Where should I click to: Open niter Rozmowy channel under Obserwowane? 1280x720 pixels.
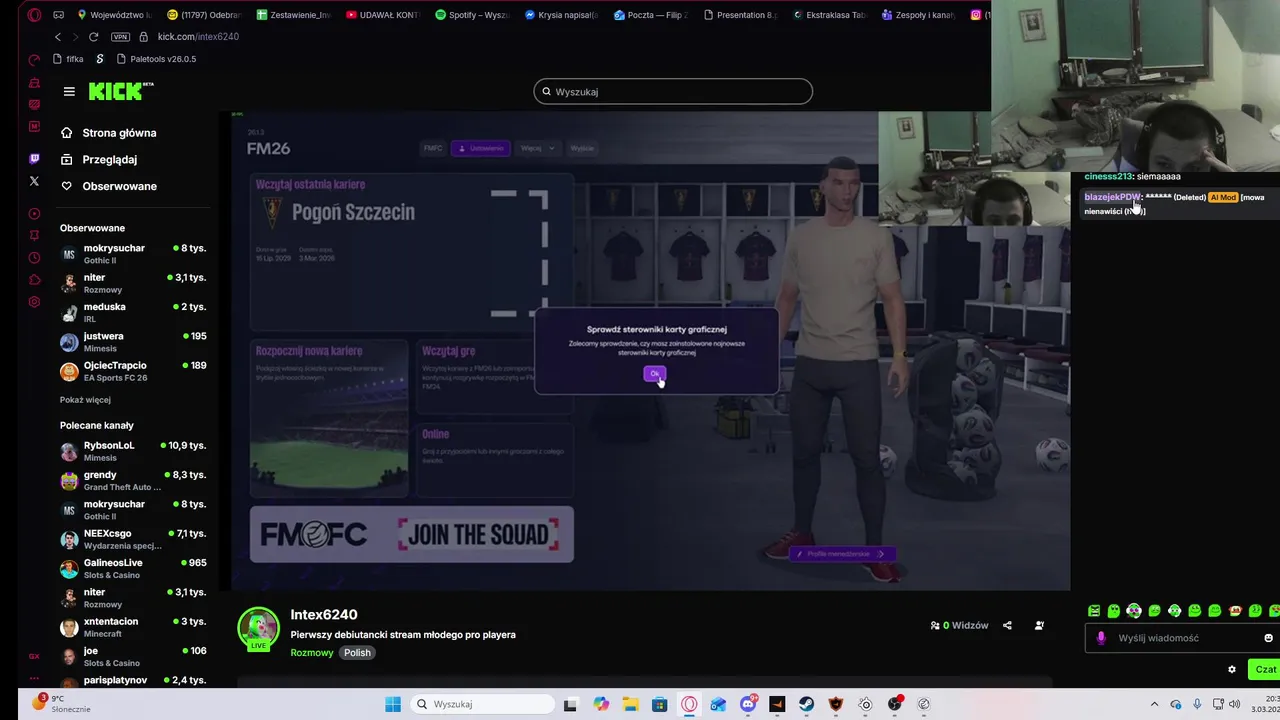pyautogui.click(x=133, y=283)
